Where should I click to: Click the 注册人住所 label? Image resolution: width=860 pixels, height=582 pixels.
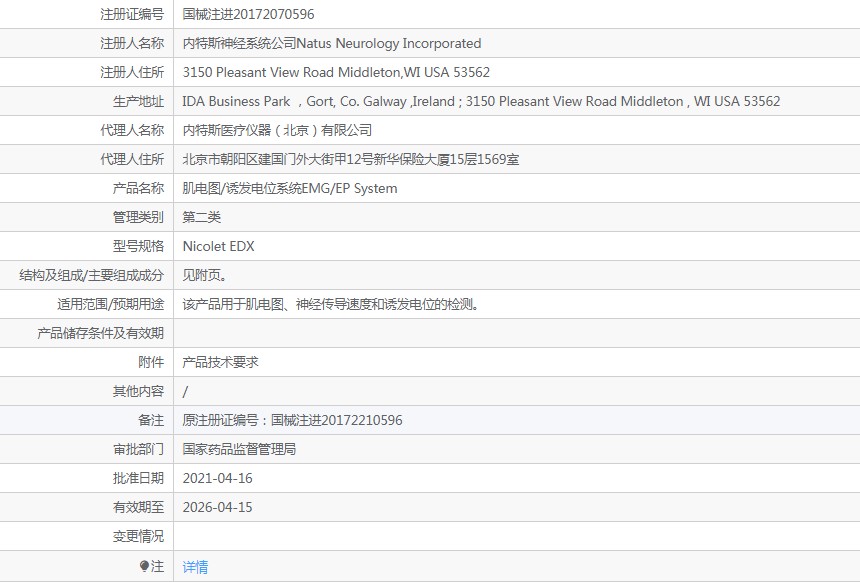click(x=132, y=72)
